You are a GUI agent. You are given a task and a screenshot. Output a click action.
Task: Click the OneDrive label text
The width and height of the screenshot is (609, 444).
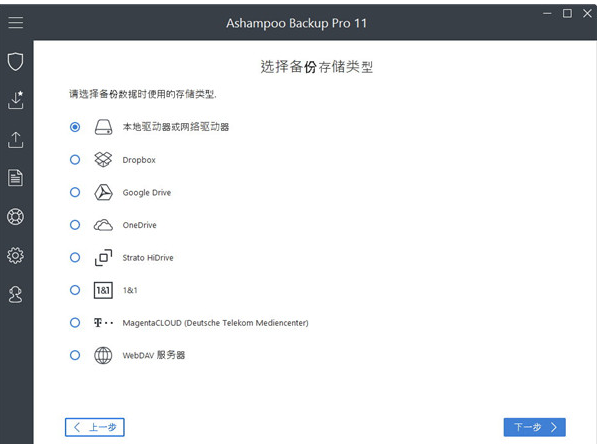[x=139, y=225]
